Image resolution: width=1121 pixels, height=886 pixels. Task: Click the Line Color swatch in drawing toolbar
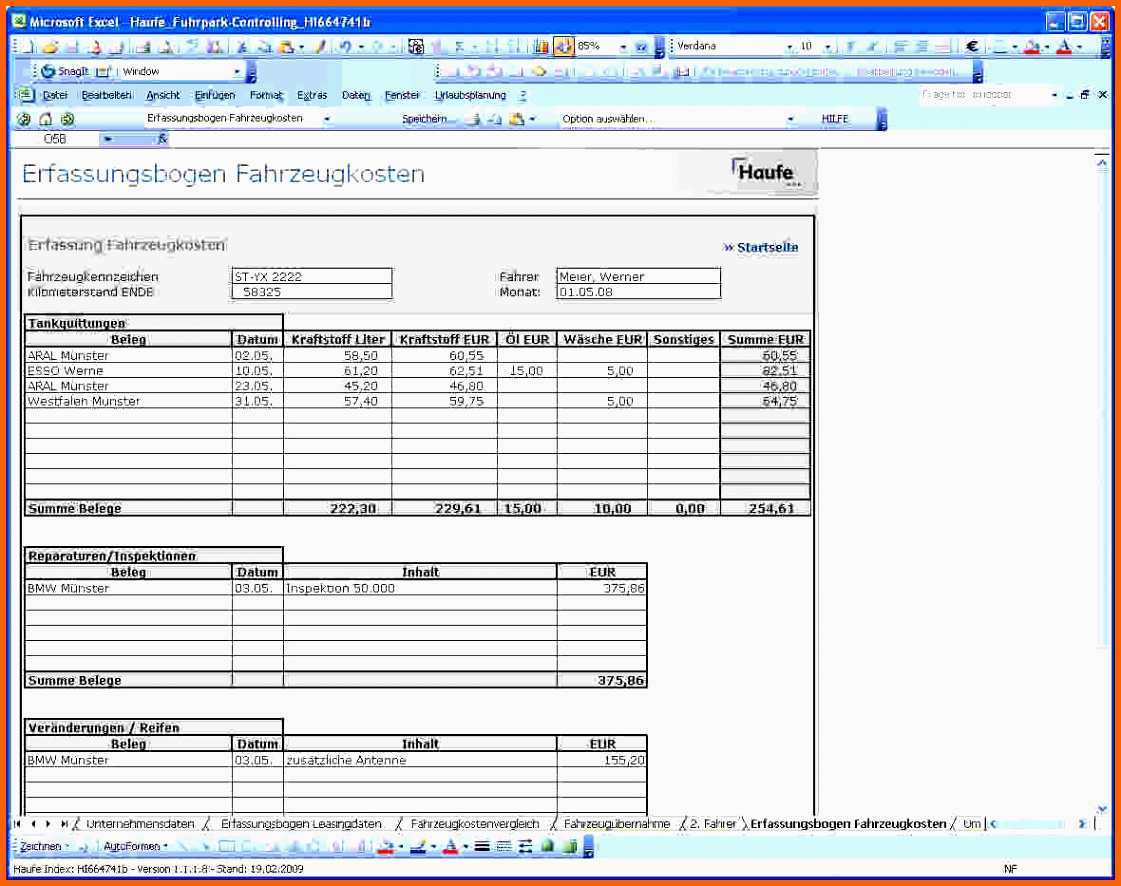click(x=418, y=847)
